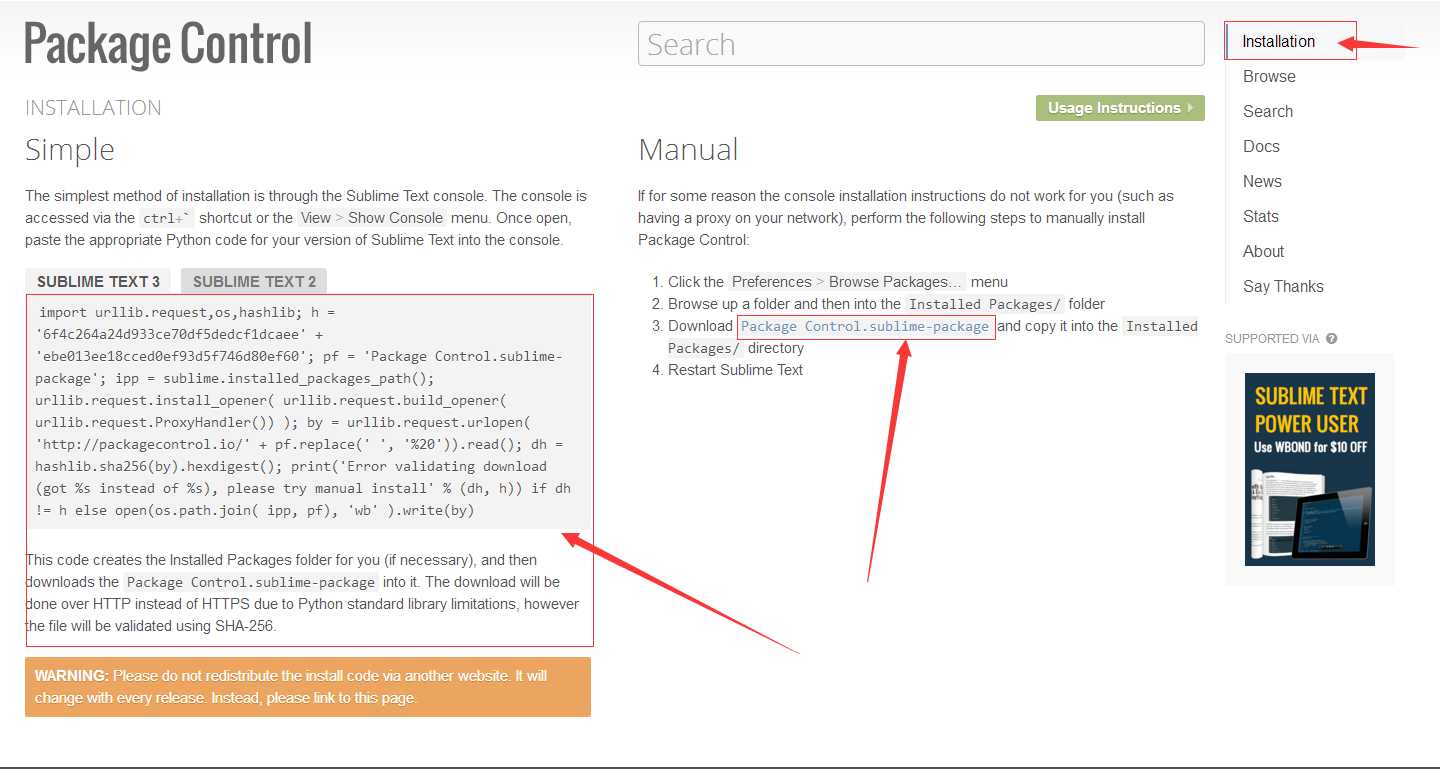This screenshot has width=1440, height=769.
Task: Click the orange WARNING notice text
Action: [x=308, y=687]
